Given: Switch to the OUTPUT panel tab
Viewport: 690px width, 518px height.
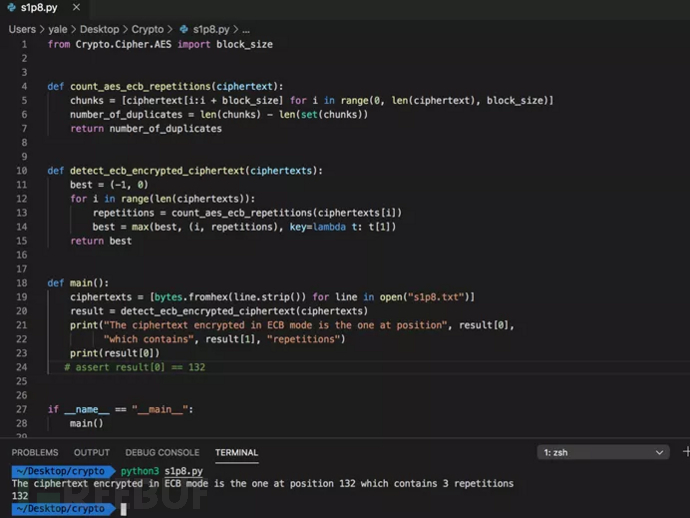Looking at the screenshot, I should tap(92, 453).
